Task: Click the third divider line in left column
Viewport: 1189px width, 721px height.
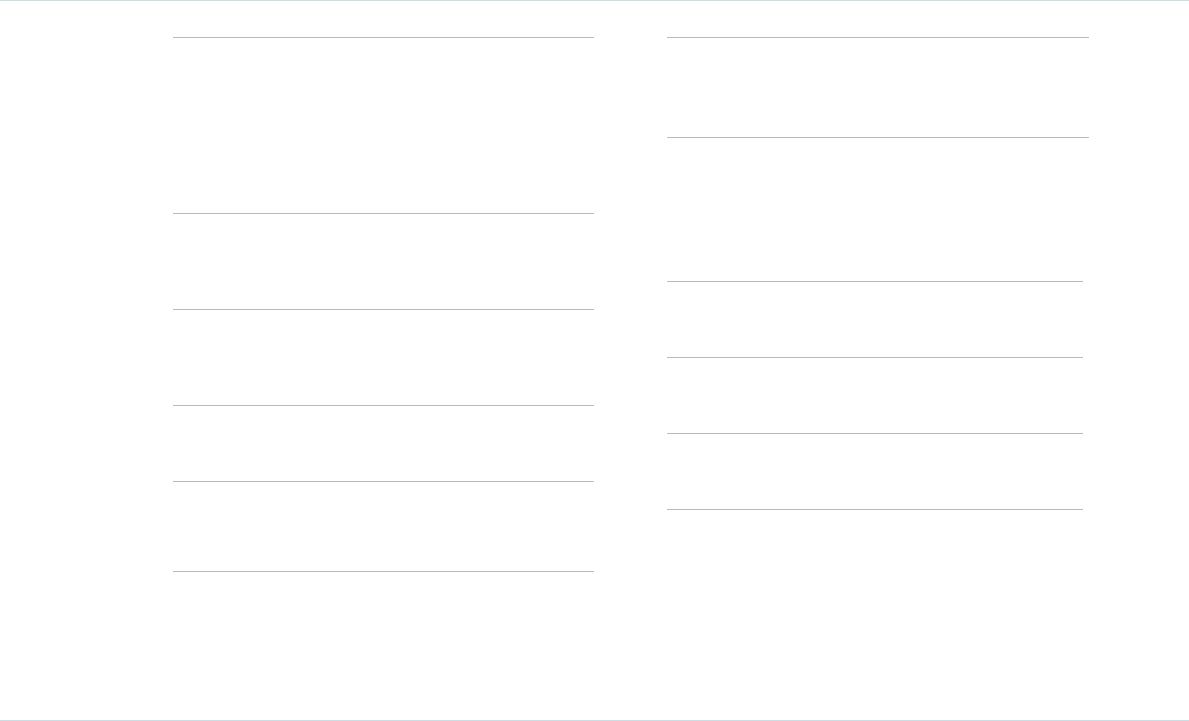Action: [383, 309]
